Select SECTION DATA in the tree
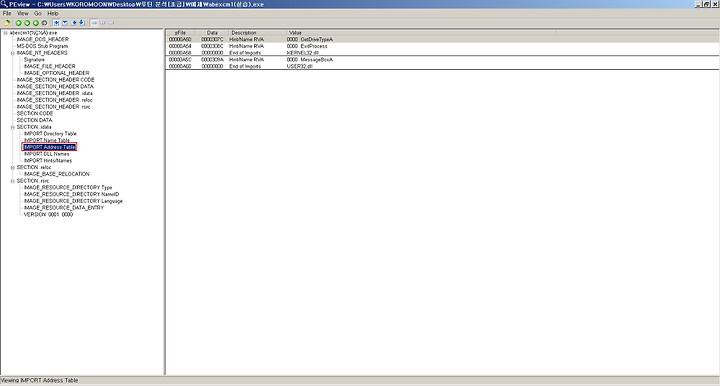 click(34, 120)
